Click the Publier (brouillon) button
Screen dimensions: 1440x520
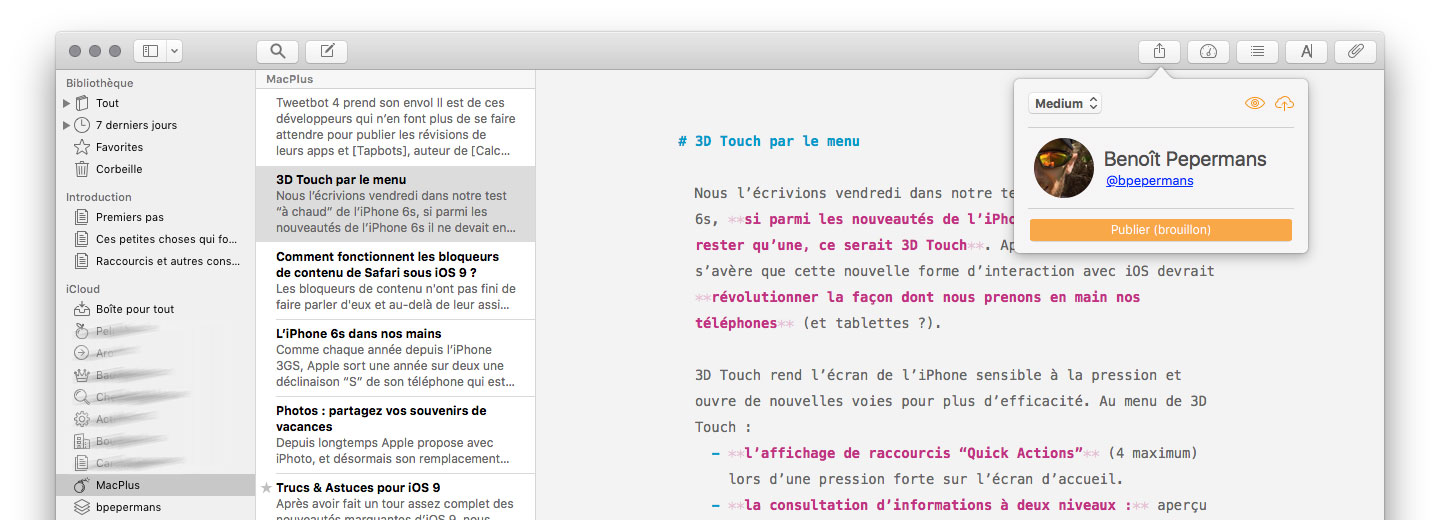click(1161, 230)
